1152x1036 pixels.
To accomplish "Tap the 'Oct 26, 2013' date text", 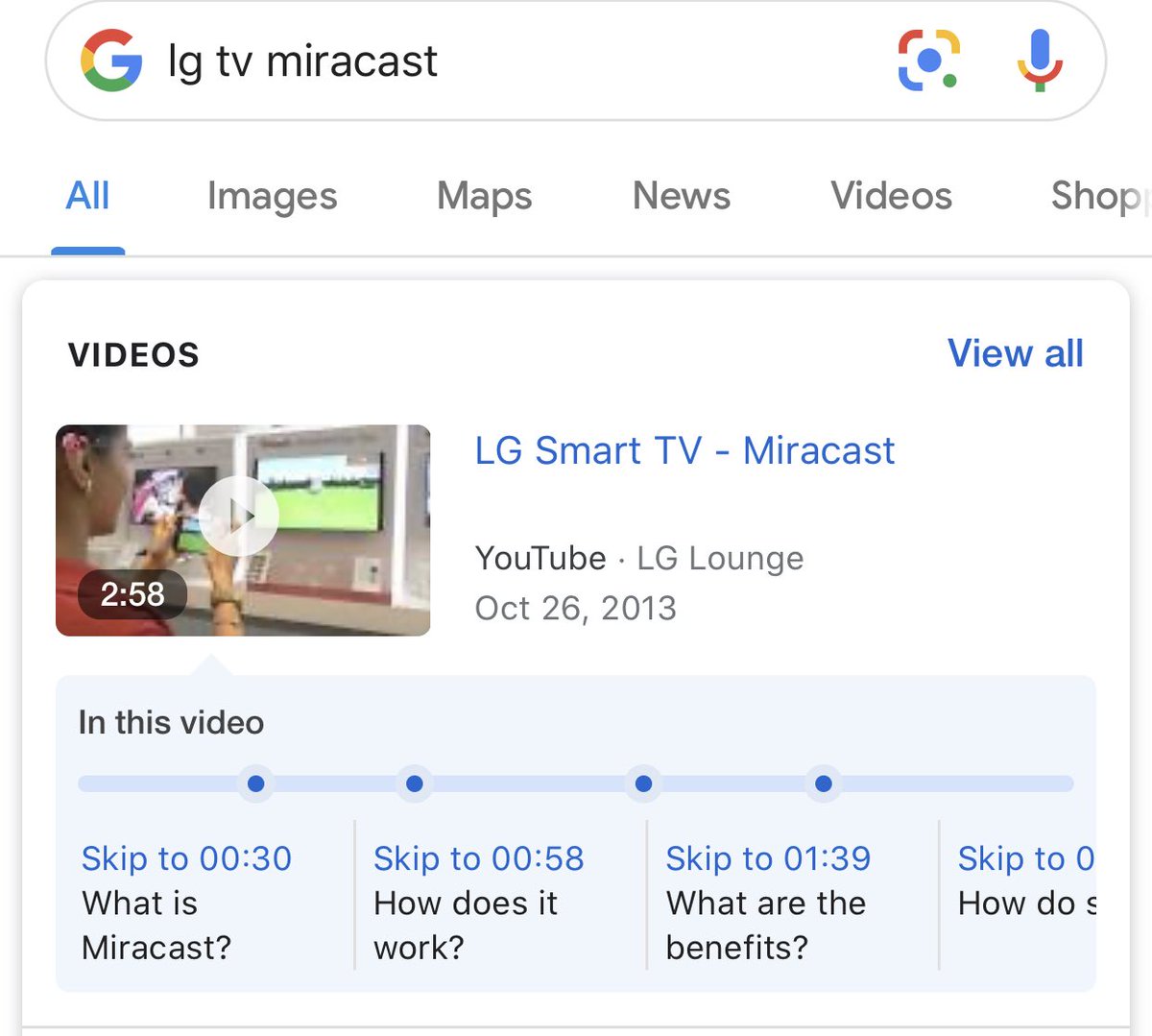I will (576, 608).
